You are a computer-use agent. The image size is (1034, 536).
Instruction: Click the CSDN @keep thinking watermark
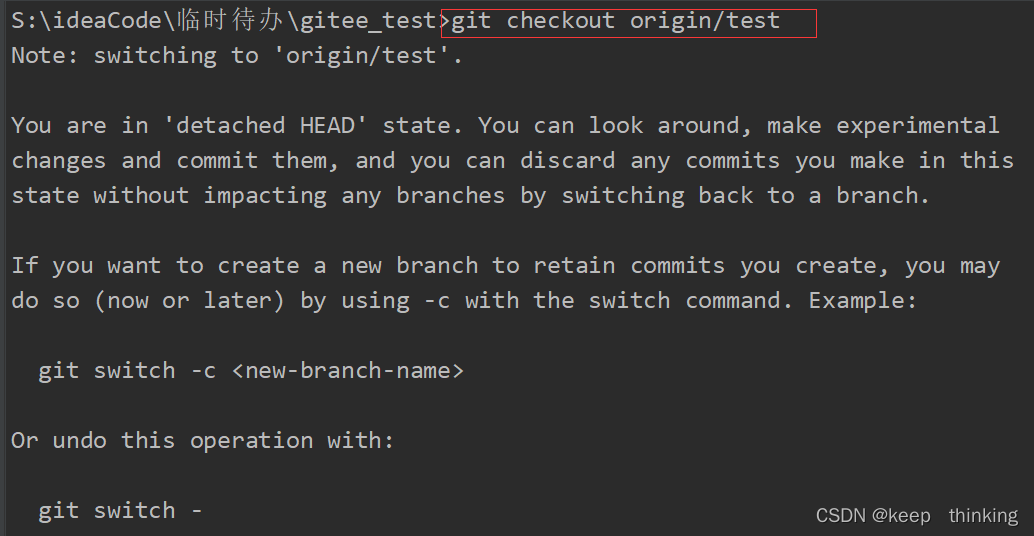tap(917, 516)
